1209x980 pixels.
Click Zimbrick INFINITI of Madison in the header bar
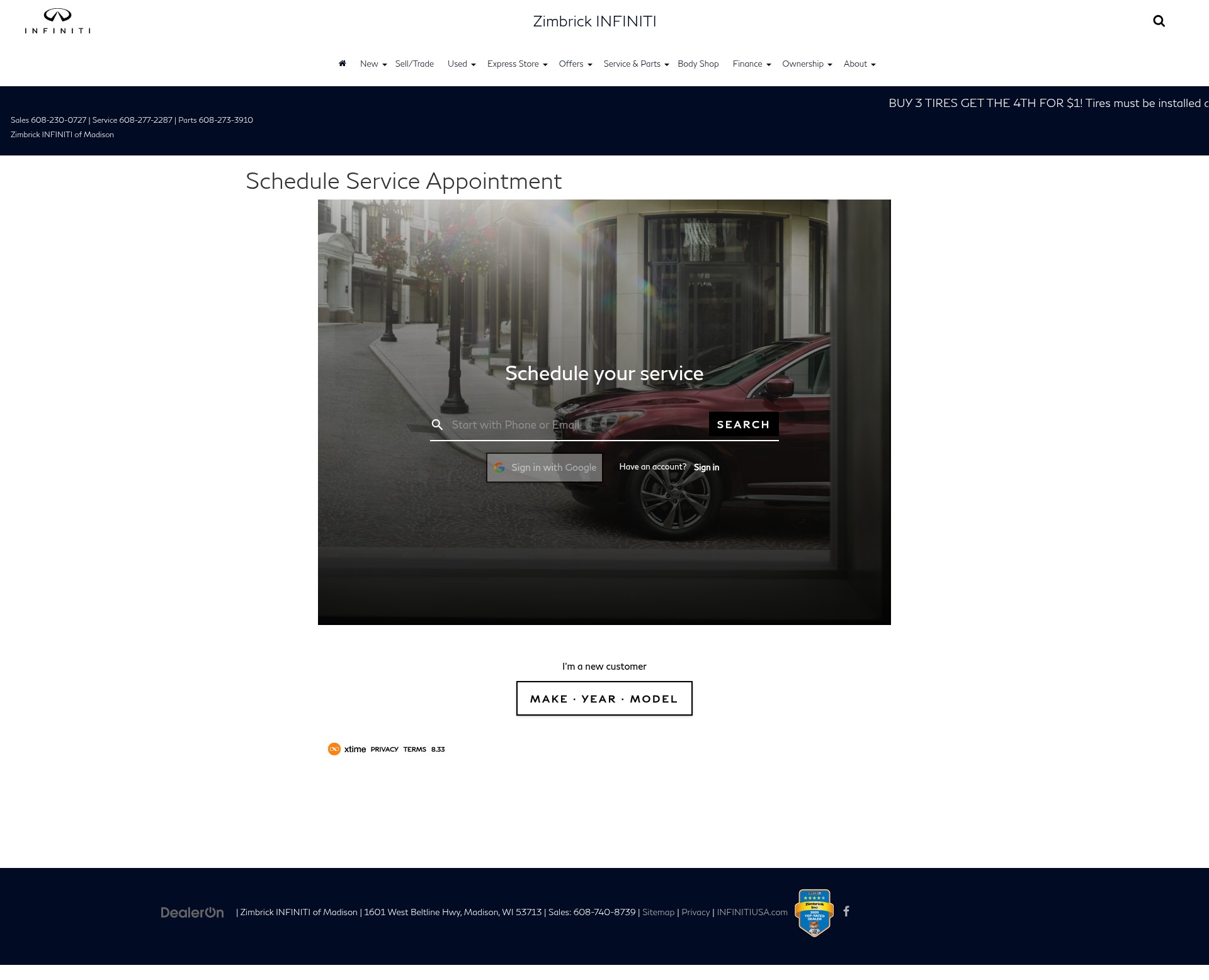click(62, 135)
